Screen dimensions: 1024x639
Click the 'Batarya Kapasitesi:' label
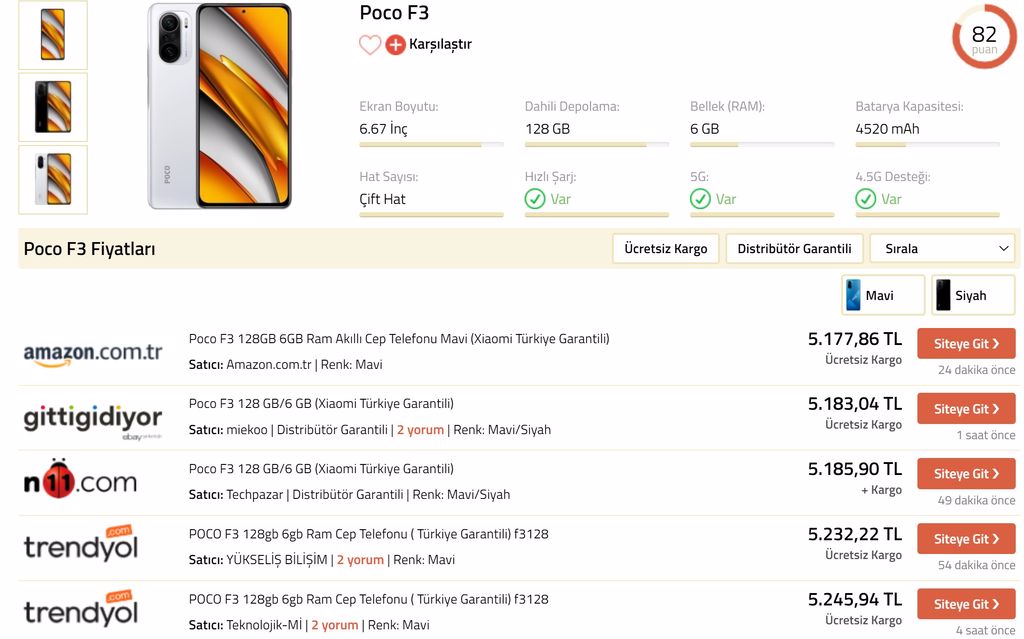(909, 106)
